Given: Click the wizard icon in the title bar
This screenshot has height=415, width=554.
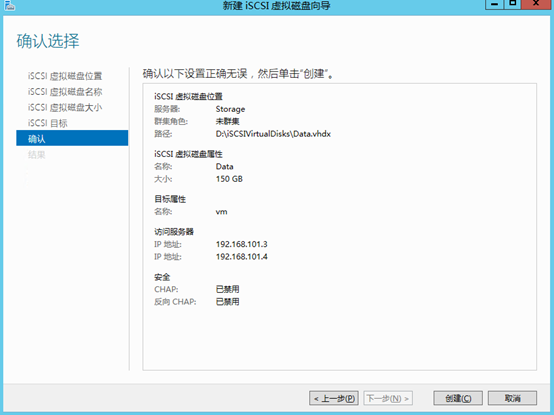Looking at the screenshot, I should pyautogui.click(x=9, y=5).
